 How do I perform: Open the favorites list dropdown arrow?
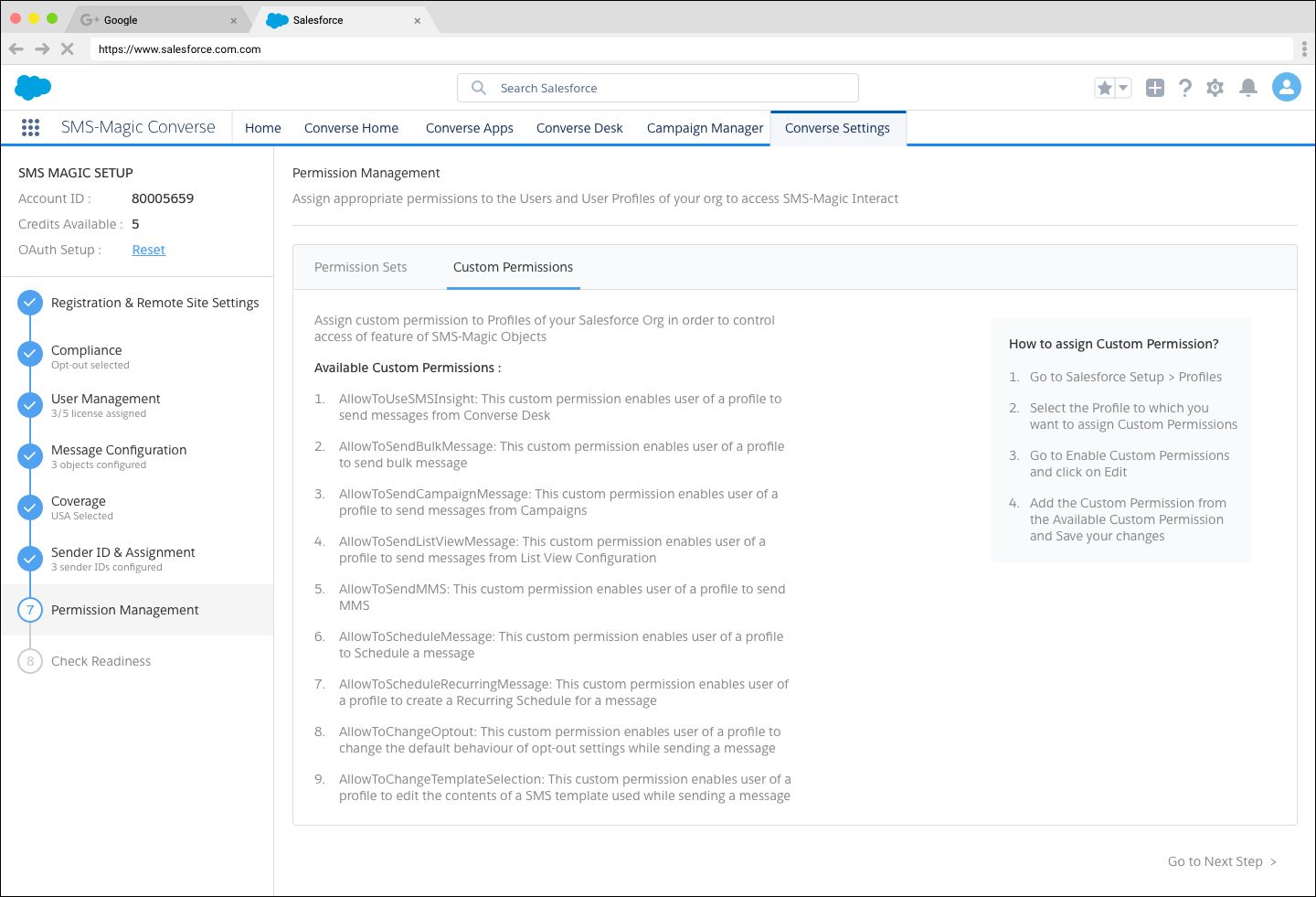pyautogui.click(x=1123, y=88)
